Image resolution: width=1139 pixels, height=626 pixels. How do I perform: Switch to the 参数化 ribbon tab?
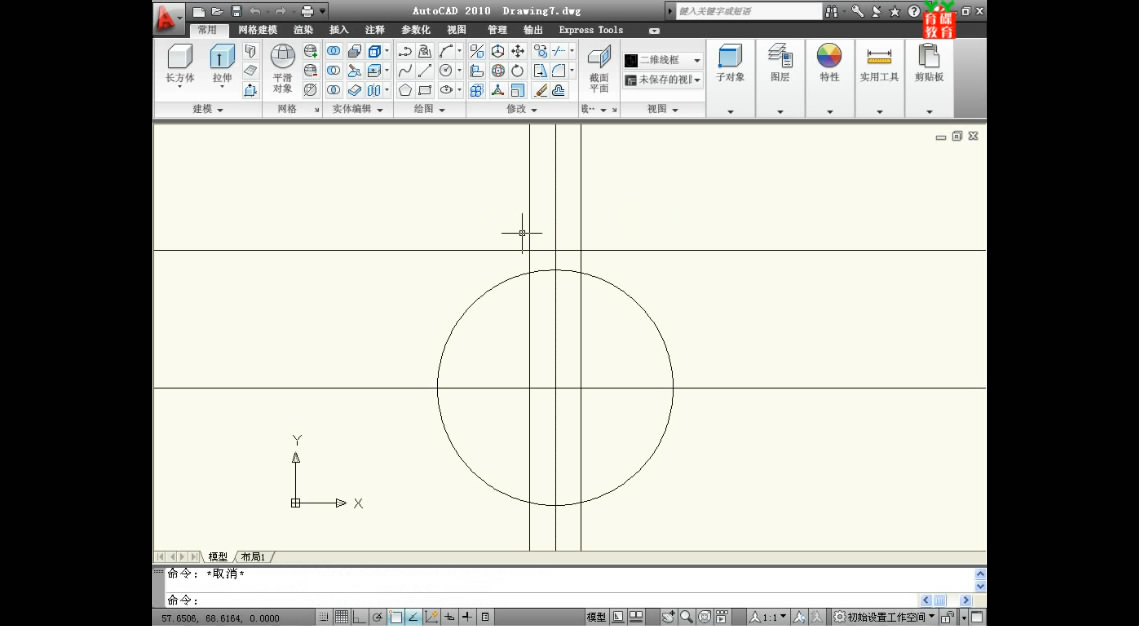coord(416,31)
